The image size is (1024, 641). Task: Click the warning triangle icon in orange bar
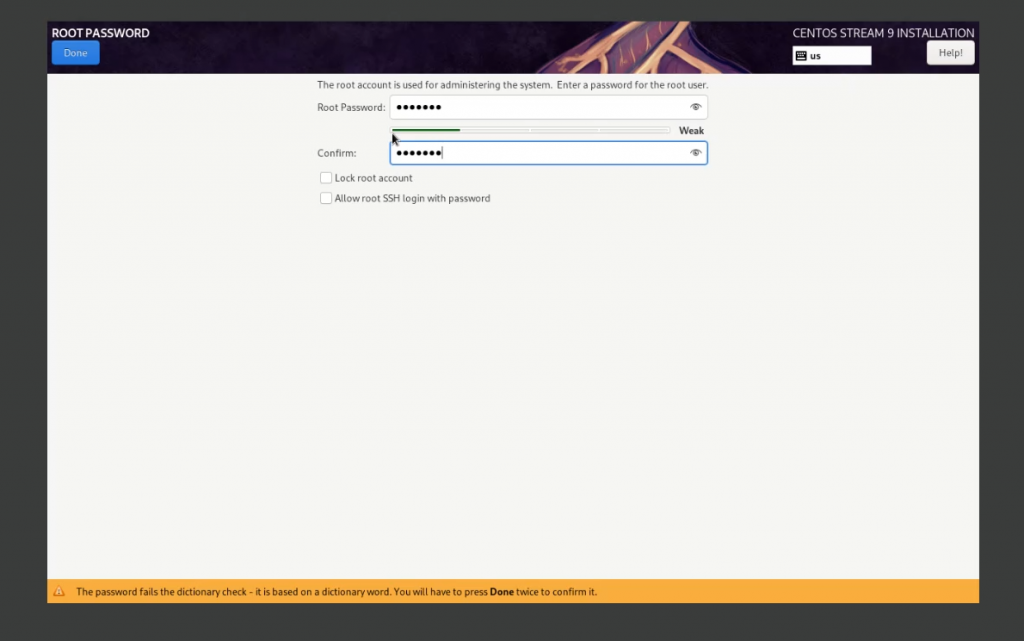pos(59,591)
